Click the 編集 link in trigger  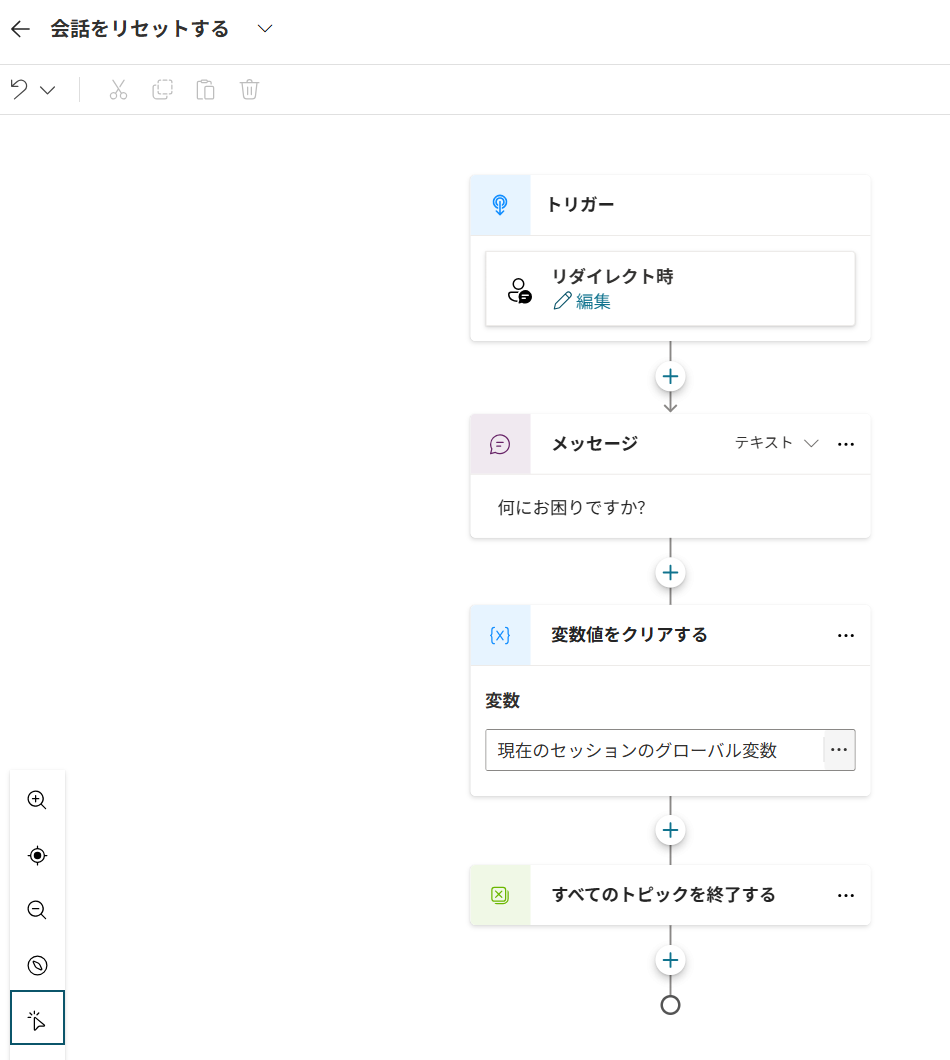click(x=582, y=302)
